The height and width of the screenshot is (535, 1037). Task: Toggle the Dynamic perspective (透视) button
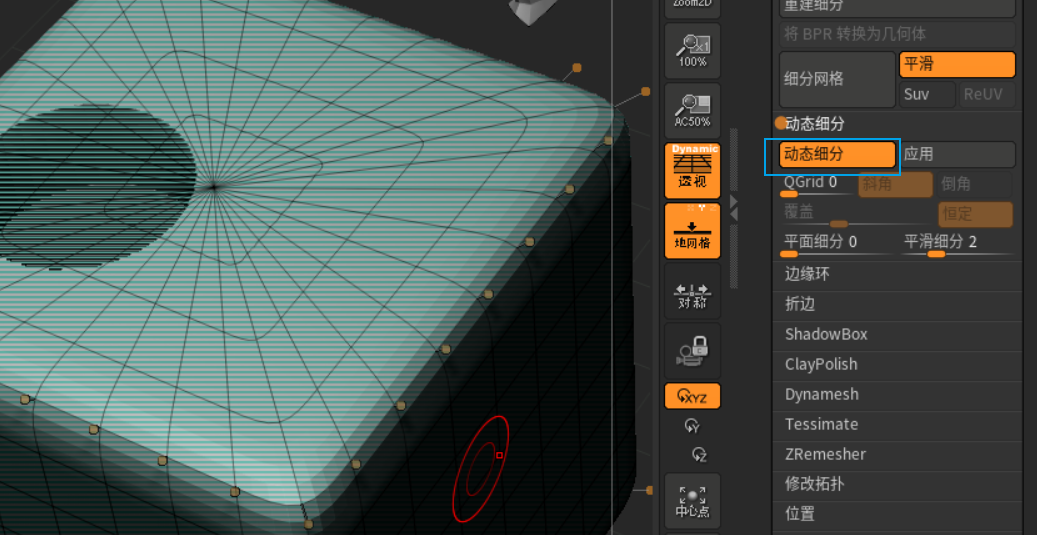point(692,171)
